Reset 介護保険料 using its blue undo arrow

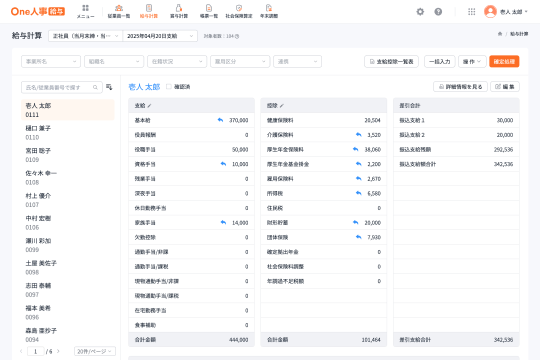pyautogui.click(x=359, y=135)
